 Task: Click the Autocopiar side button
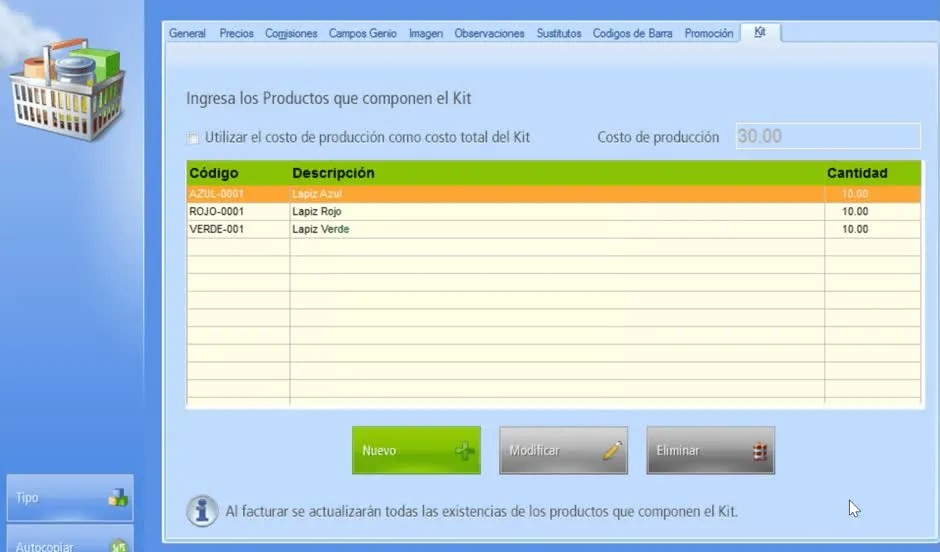(70, 539)
